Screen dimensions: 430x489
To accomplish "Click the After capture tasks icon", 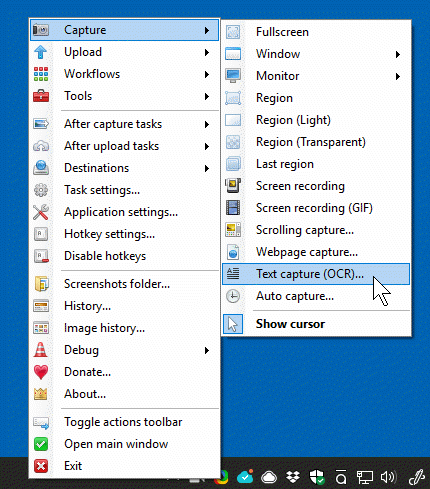I will pos(41,124).
